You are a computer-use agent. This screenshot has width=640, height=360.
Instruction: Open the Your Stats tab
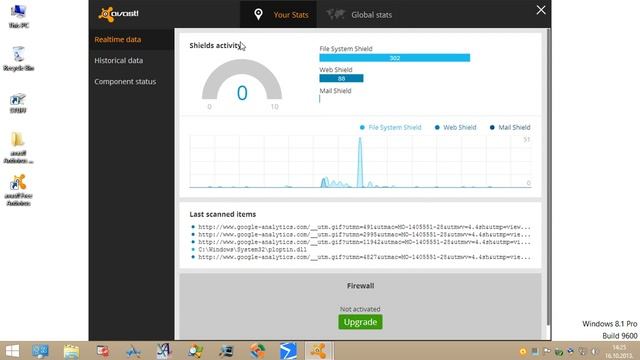click(278, 14)
